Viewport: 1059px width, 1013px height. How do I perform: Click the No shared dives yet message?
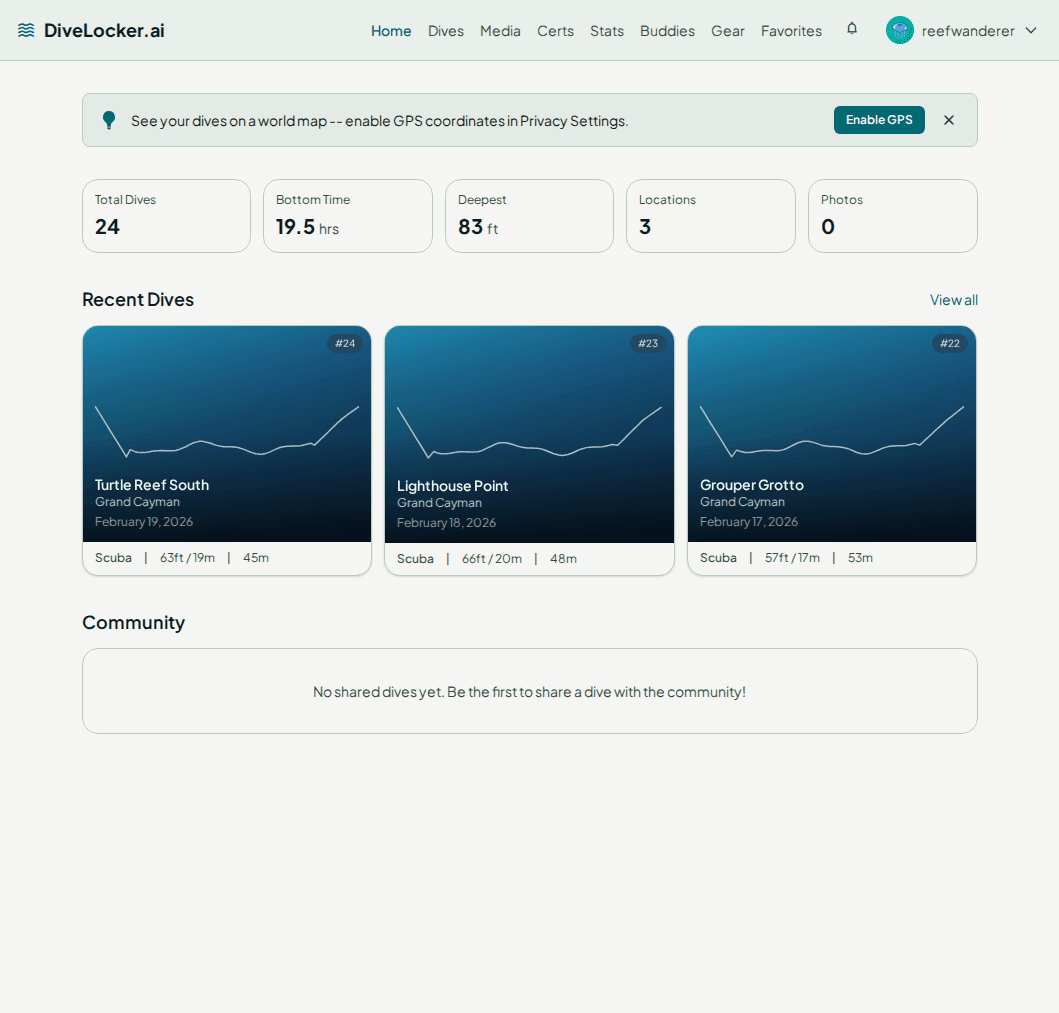(530, 692)
